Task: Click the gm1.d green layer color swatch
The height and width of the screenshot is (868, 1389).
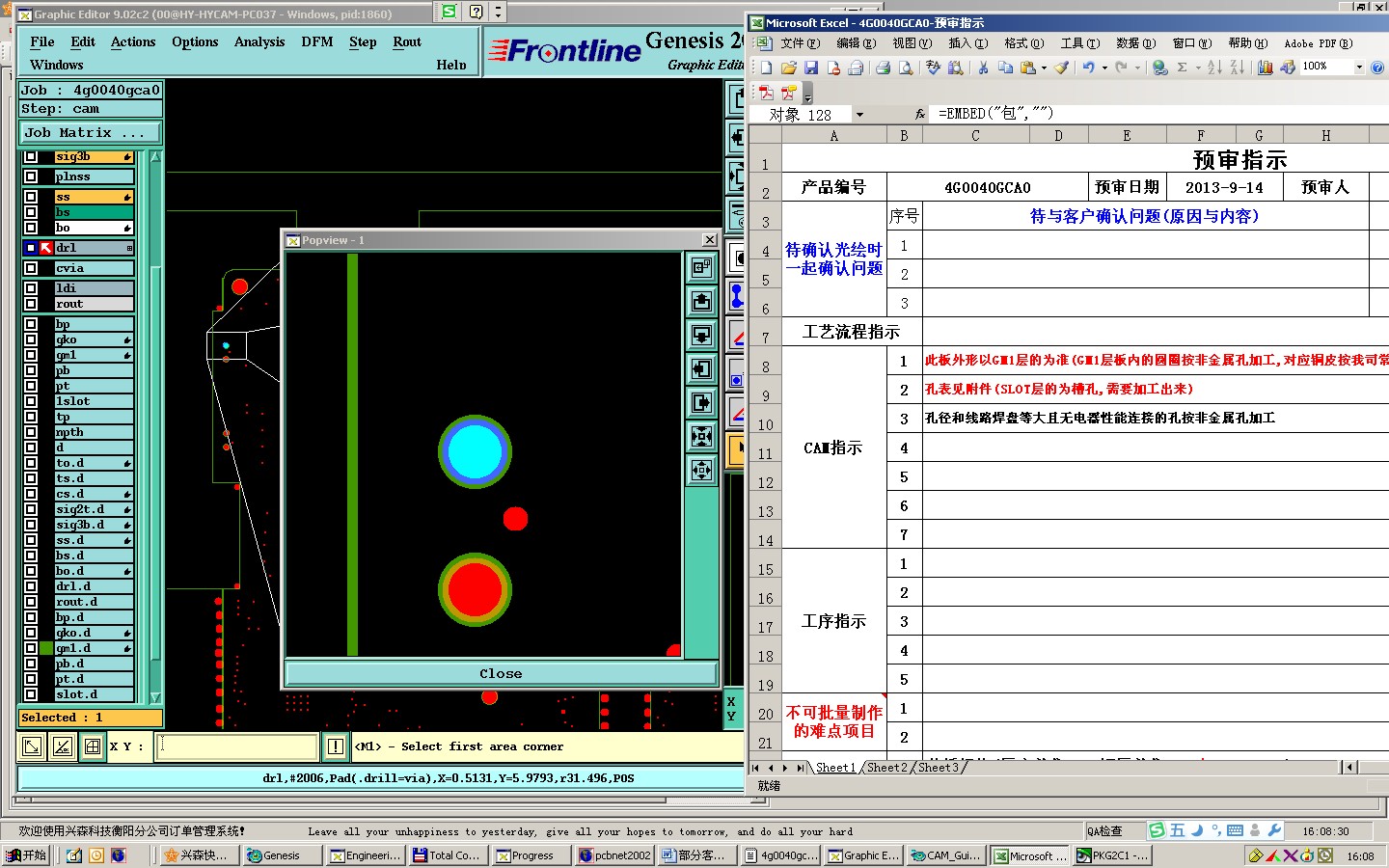Action: pos(45,648)
